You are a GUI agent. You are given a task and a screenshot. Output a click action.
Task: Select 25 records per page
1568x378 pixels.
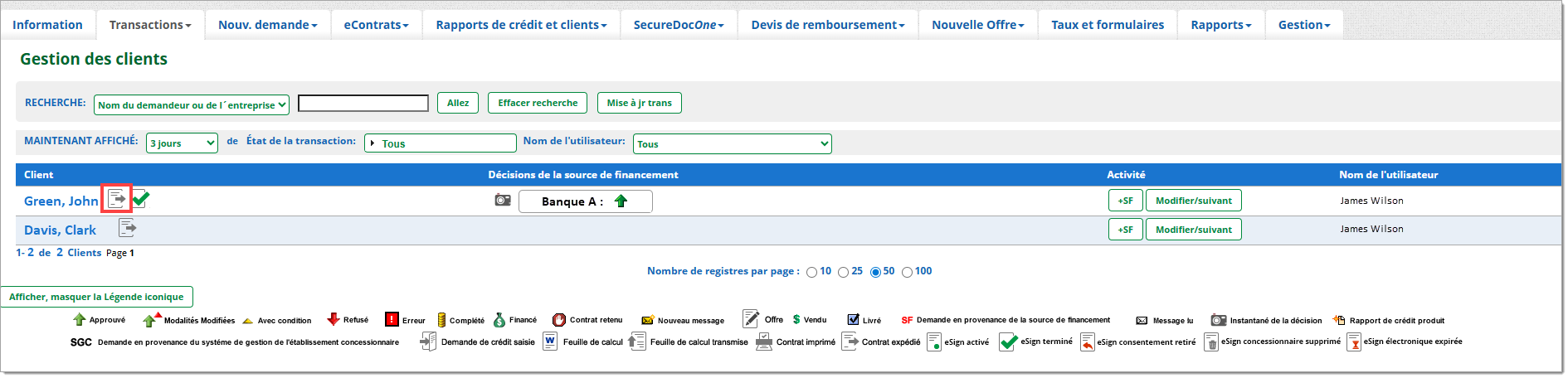coord(843,273)
